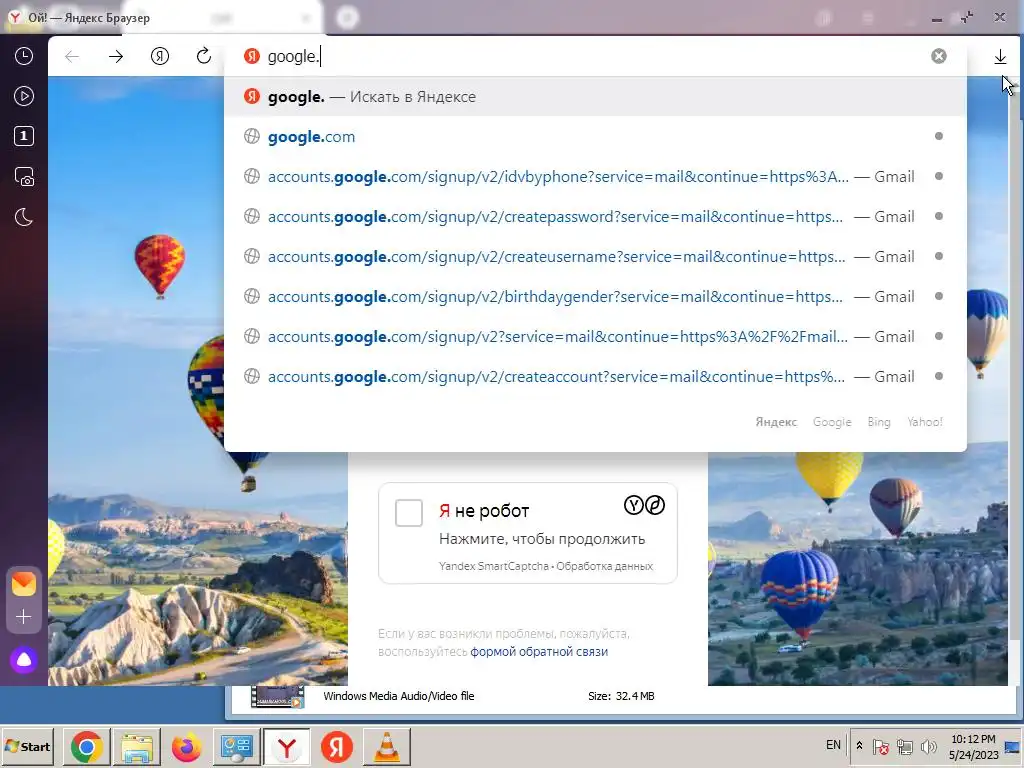Viewport: 1024px width, 768px height.
Task: Open the screenshot camera tool in sidebar
Action: pyautogui.click(x=24, y=177)
